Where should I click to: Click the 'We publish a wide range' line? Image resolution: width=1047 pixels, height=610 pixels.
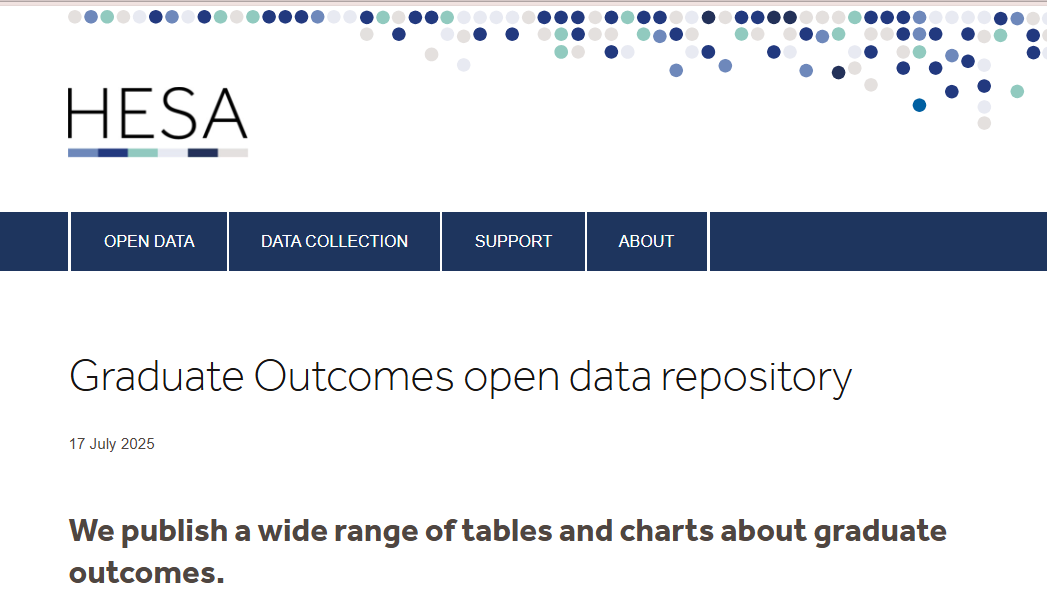click(507, 532)
